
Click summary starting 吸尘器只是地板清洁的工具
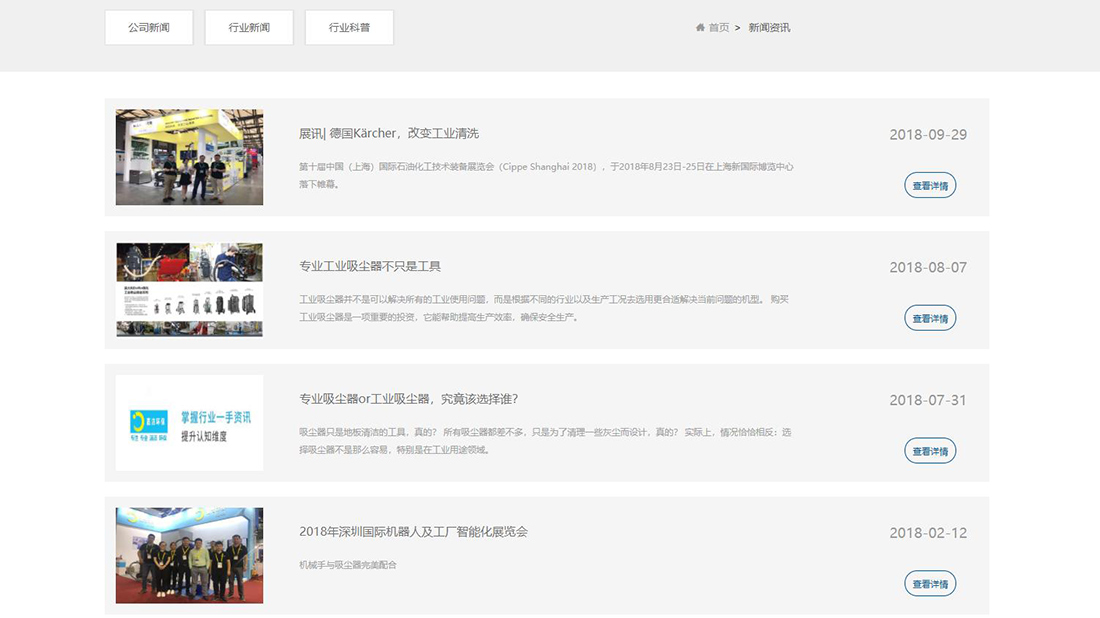(545, 441)
